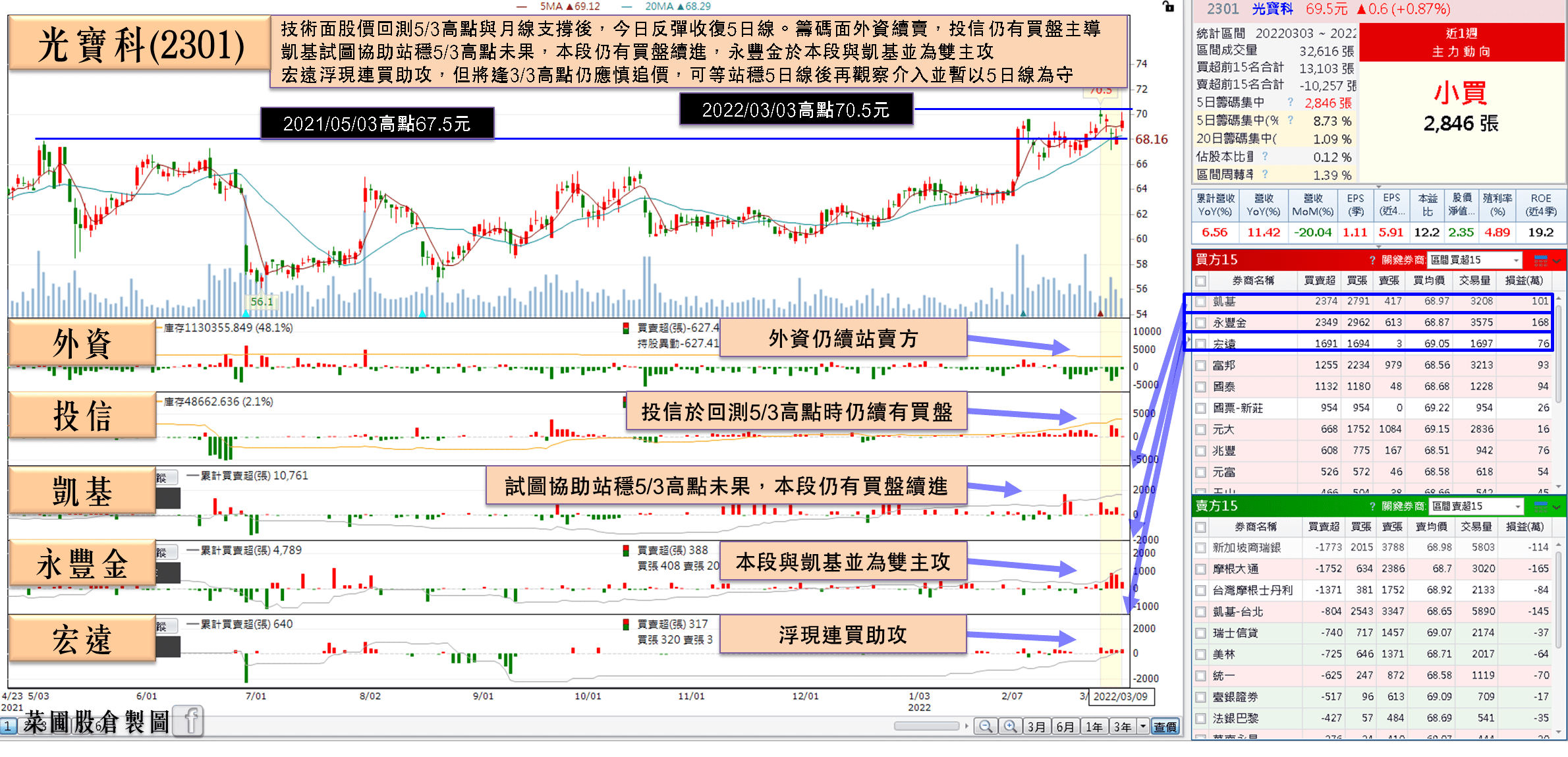Screen dimensions: 1568x757
Task: Check the 元大 broker row checkbox
Action: (x=1201, y=430)
